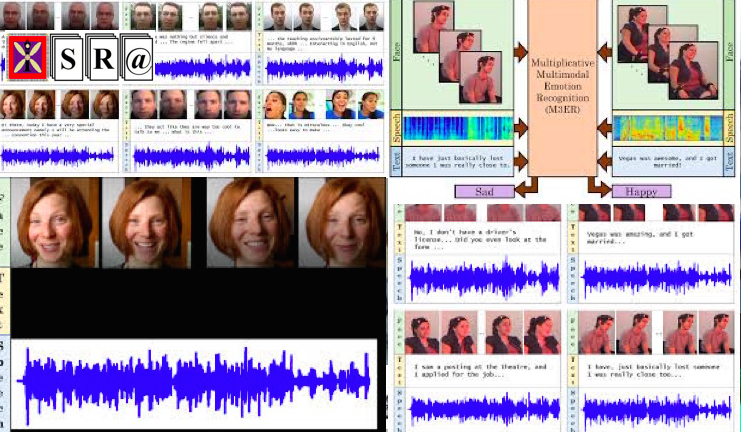Click the vertical Face label on the left diagram edge

tap(396, 52)
